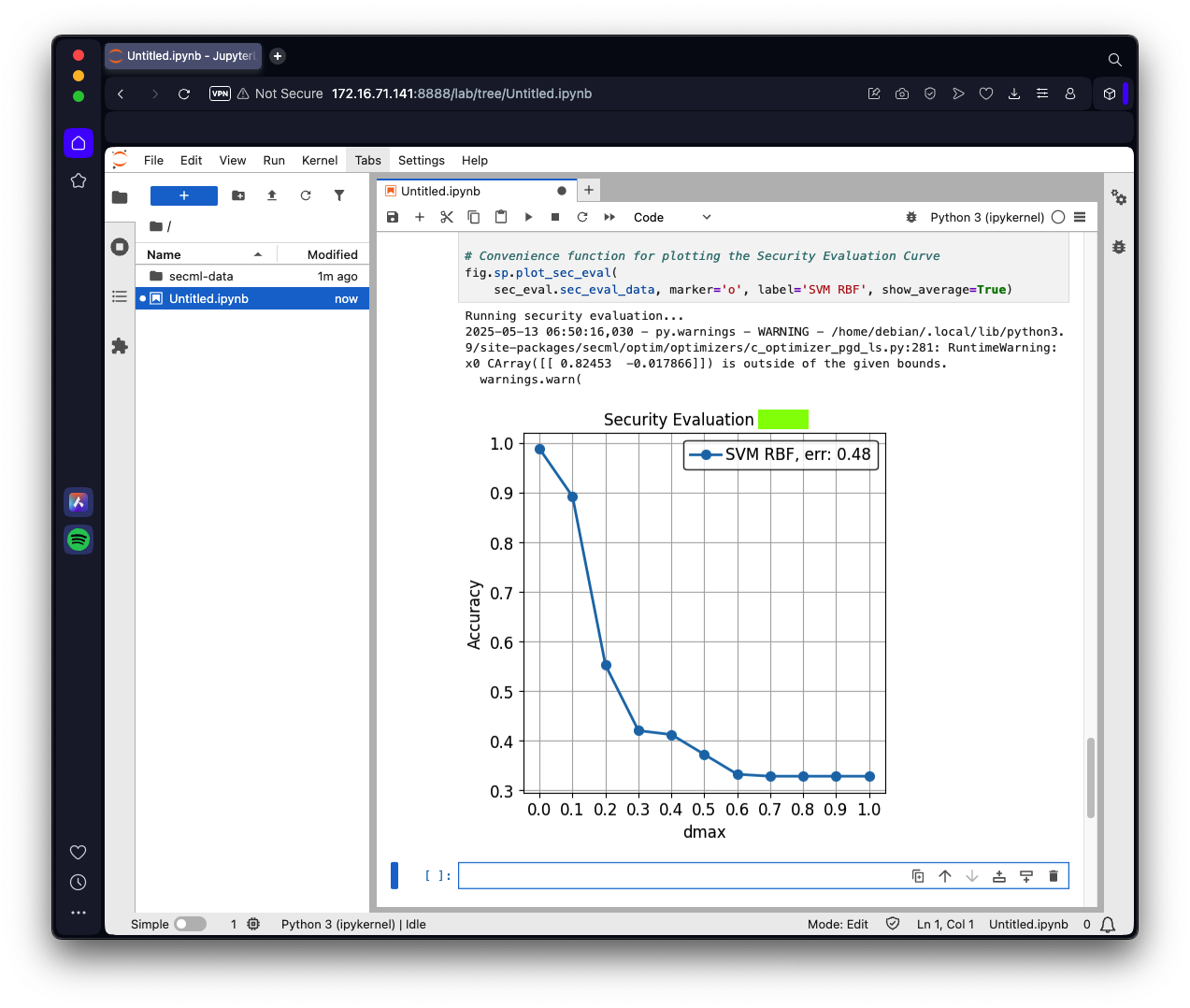This screenshot has height=1008, width=1190.
Task: Open the Code cell type dropdown
Action: [x=672, y=217]
